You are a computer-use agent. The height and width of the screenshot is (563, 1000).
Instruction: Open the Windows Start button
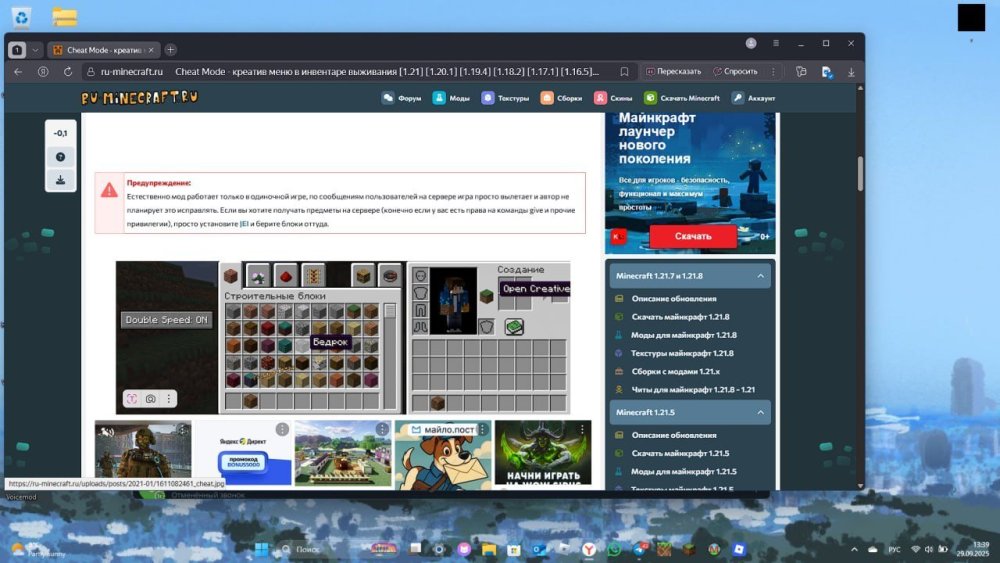click(x=261, y=550)
